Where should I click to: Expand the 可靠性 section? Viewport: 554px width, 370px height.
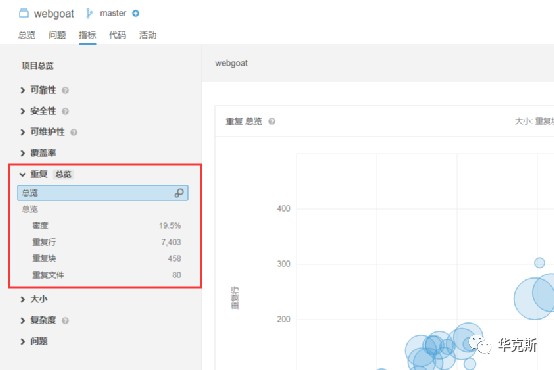pos(39,90)
